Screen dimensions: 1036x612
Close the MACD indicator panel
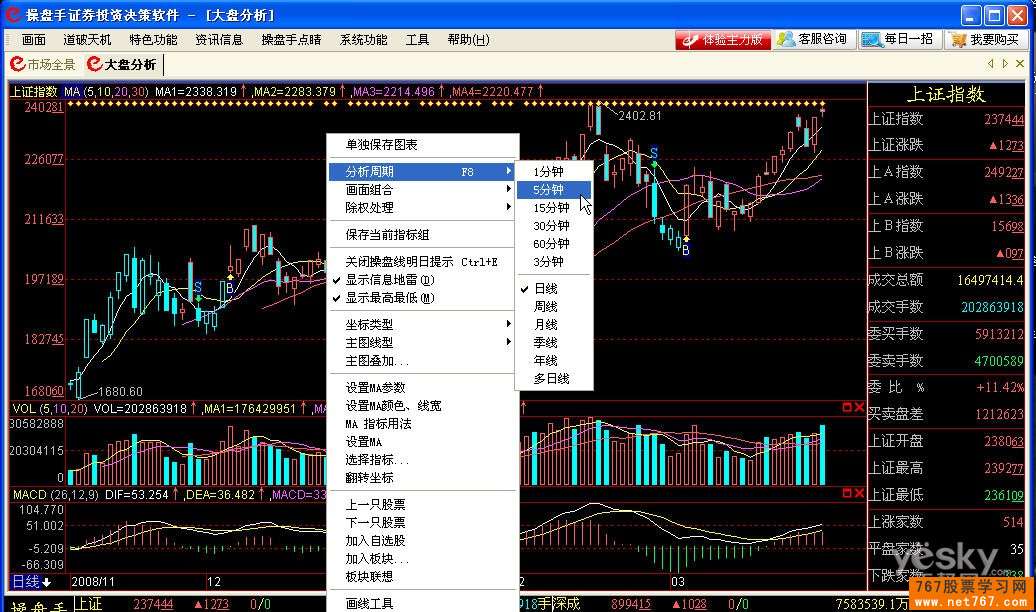(x=856, y=493)
